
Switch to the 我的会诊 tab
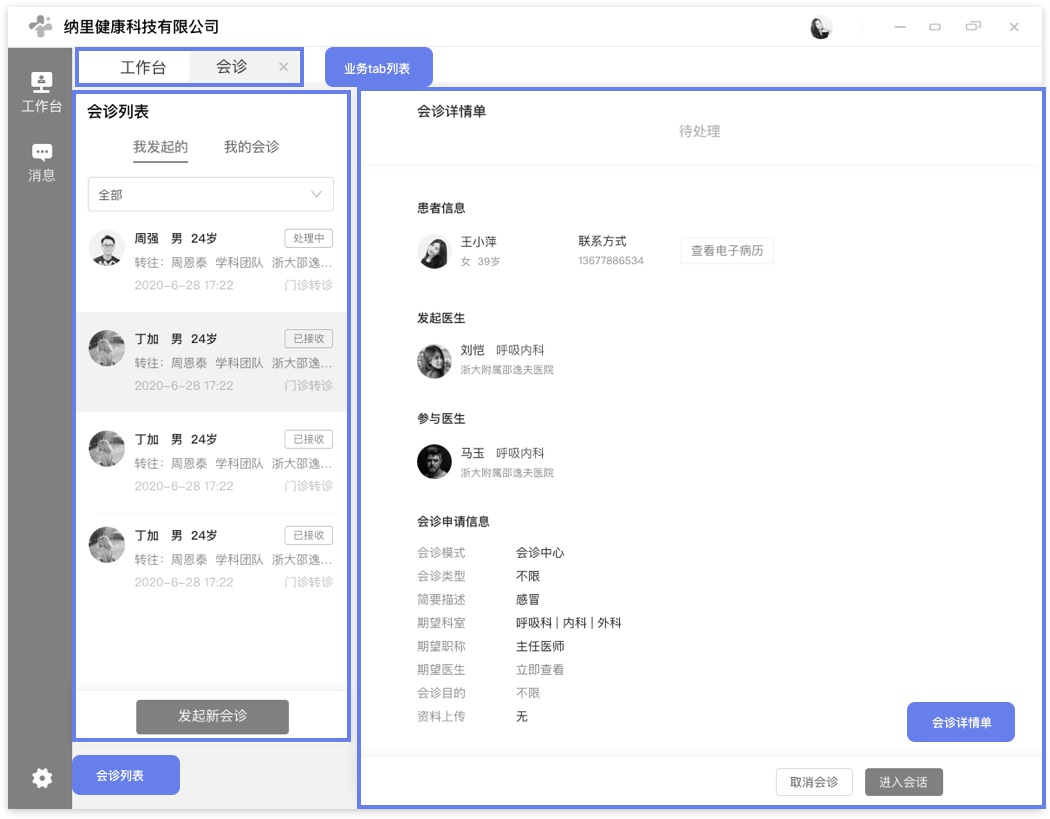click(x=253, y=146)
